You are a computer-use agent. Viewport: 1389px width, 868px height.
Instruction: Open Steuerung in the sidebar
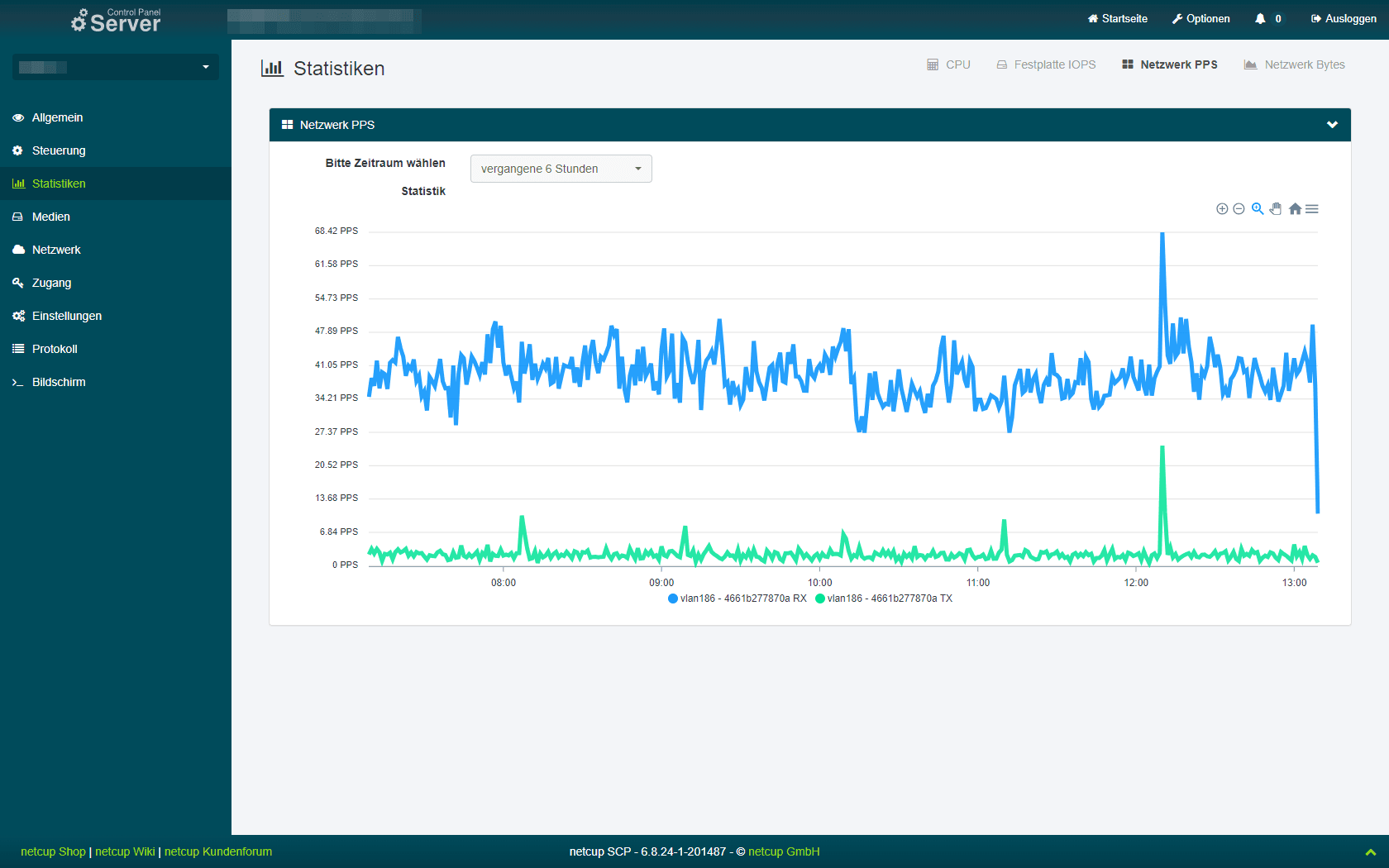pos(59,150)
